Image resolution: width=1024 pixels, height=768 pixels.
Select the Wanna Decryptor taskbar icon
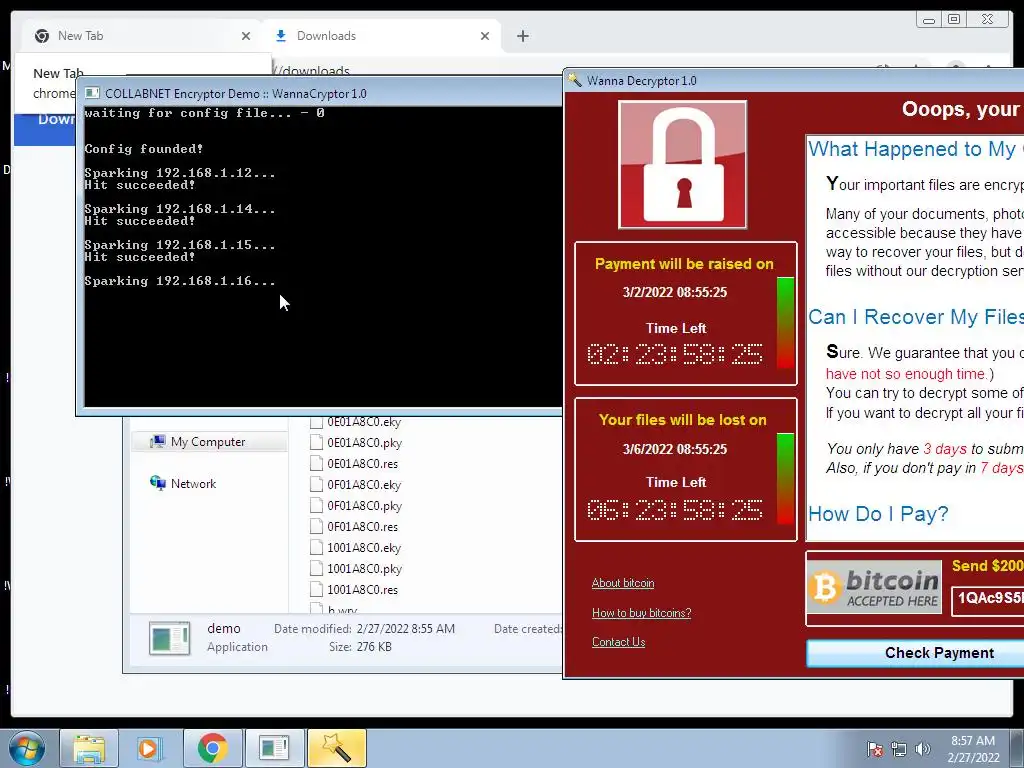pyautogui.click(x=336, y=748)
